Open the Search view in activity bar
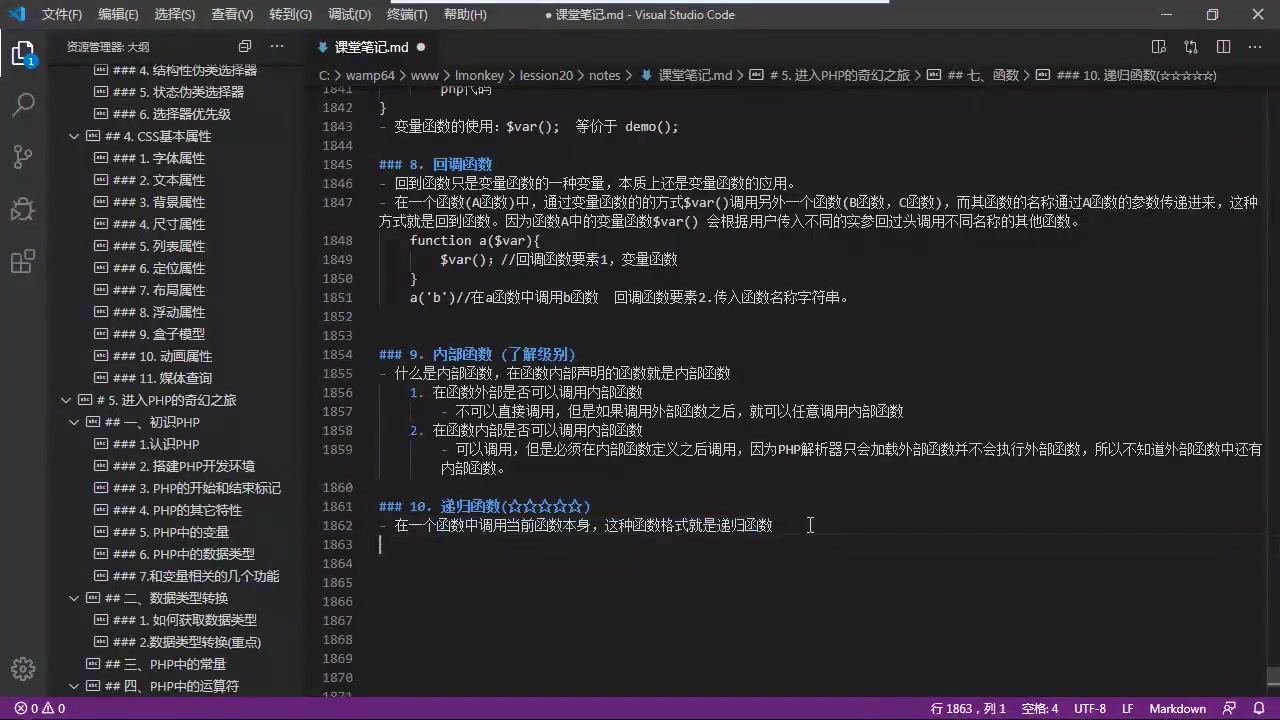1280x720 pixels. point(23,104)
